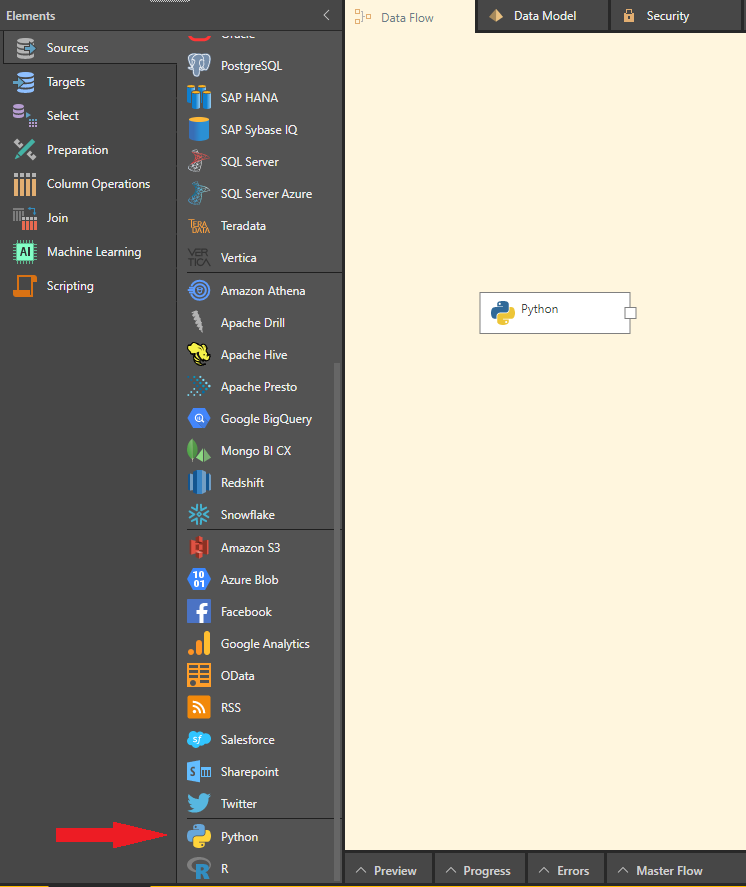Open the Select category
The image size is (746, 887).
(90, 116)
